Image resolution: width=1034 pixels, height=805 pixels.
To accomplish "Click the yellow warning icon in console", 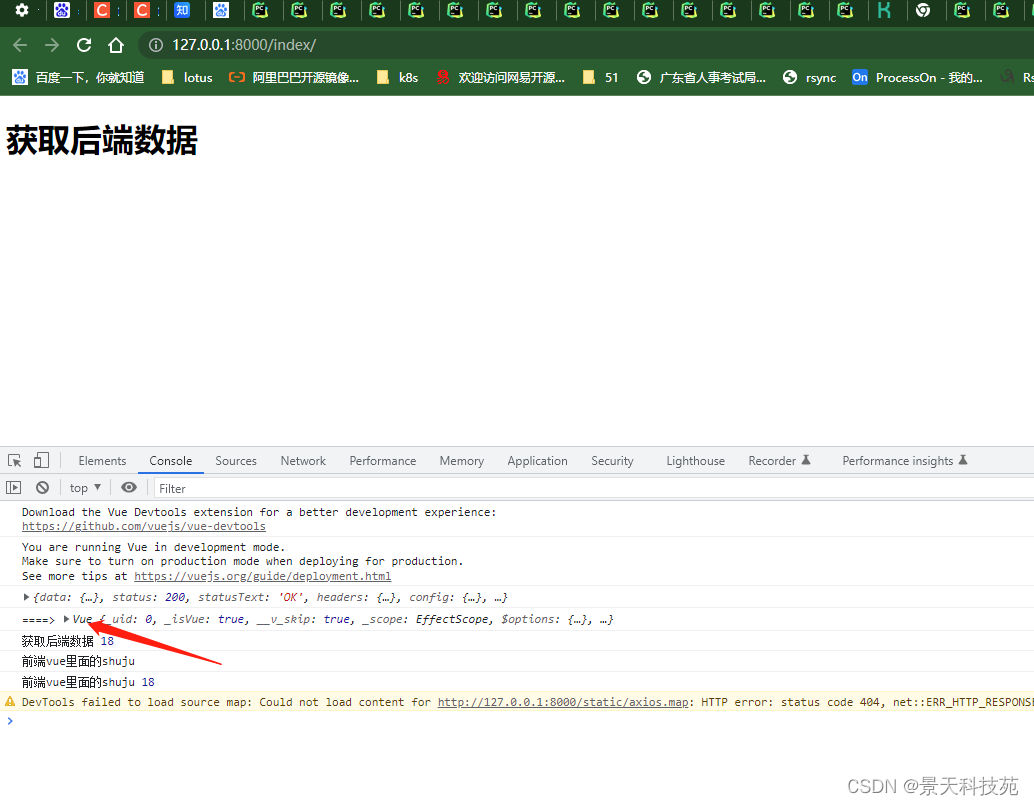I will pyautogui.click(x=10, y=701).
